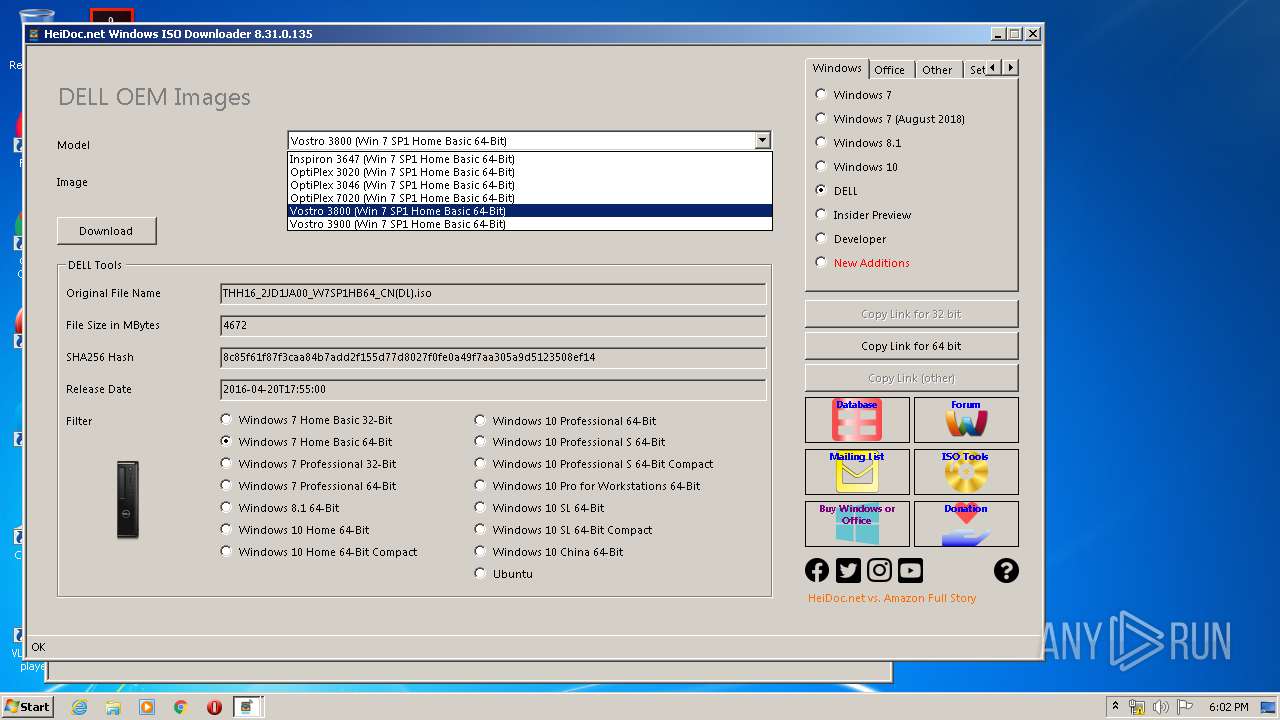
Task: Filter by Windows 7 Home Basic 32-Bit
Action: point(226,420)
